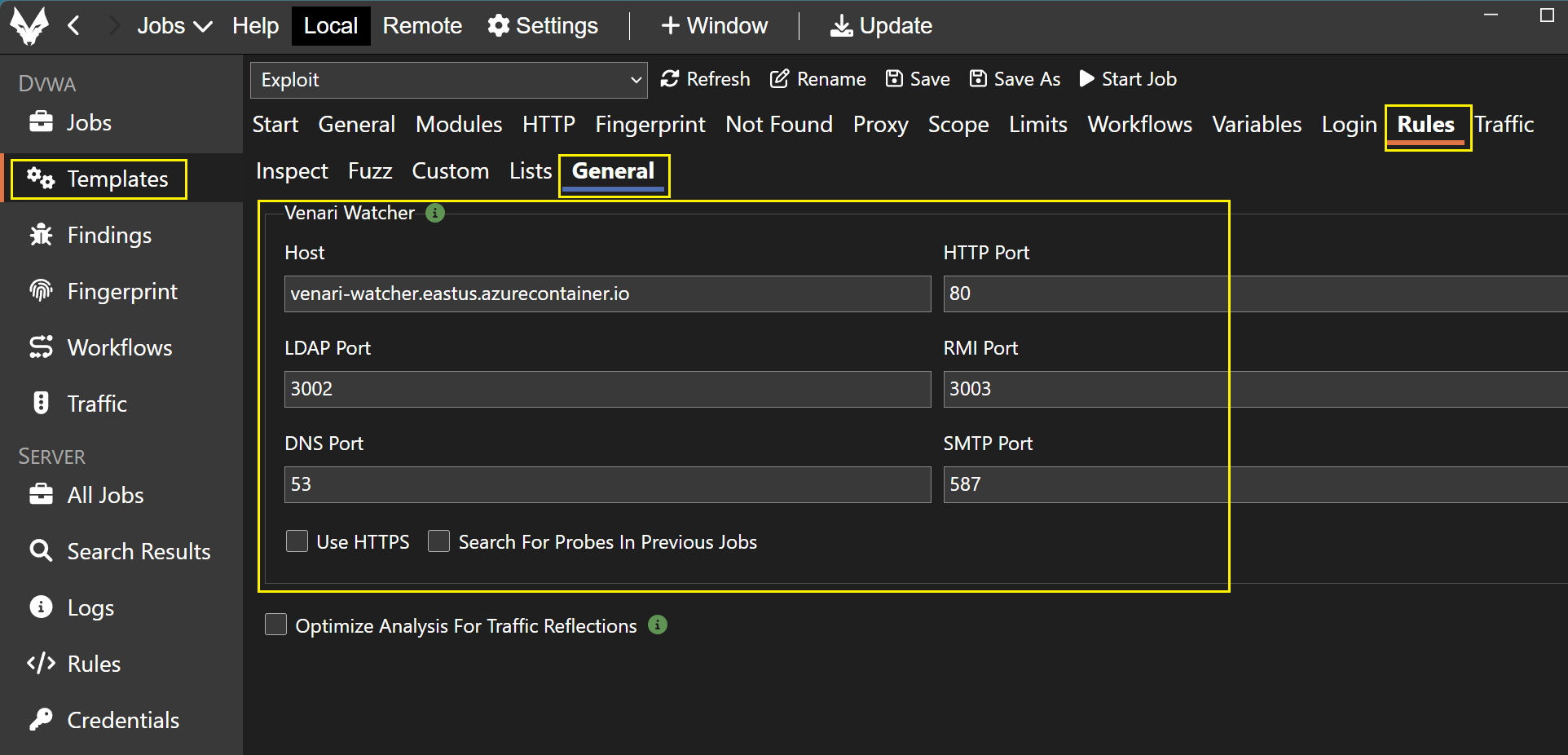Open a new Window
1568x755 pixels.
click(x=715, y=26)
